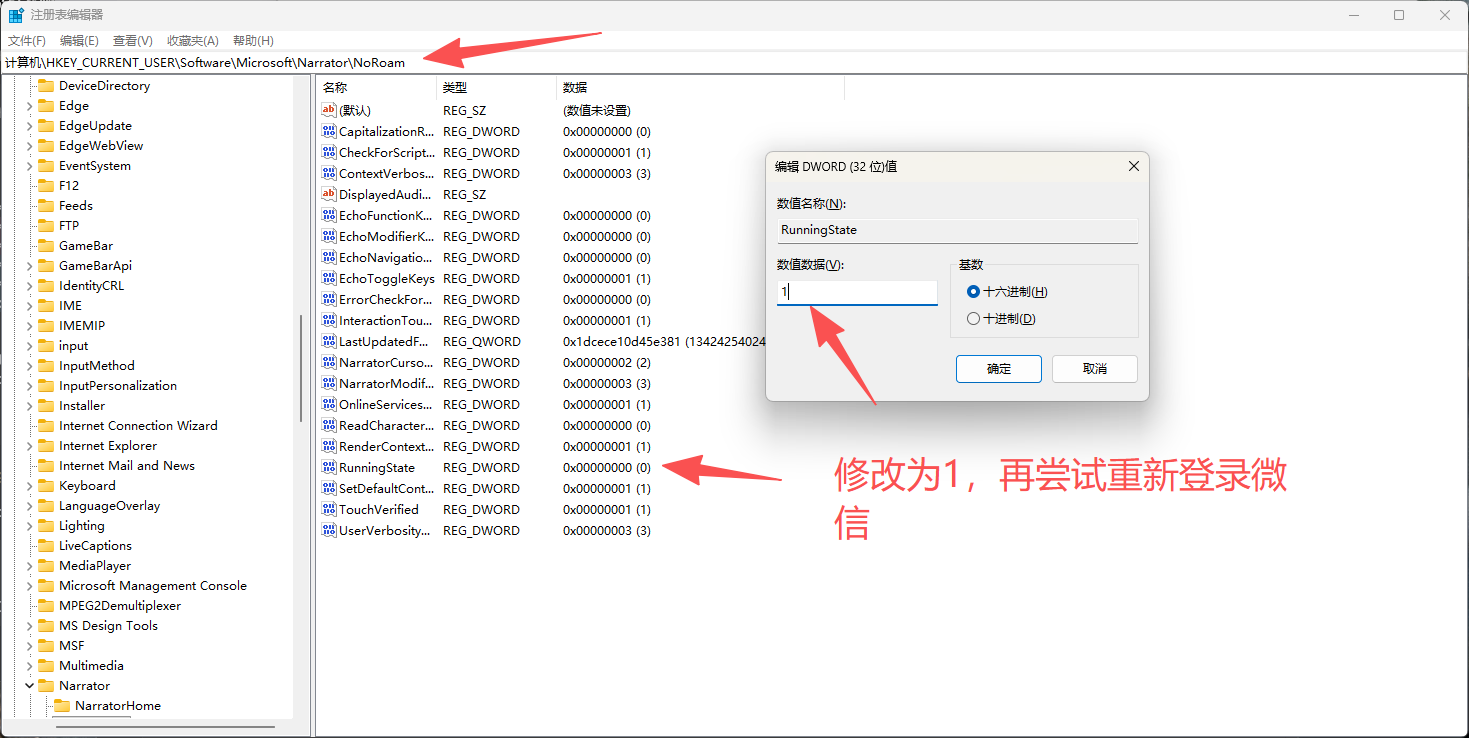This screenshot has height=738, width=1469.
Task: Click the string icon beside DisplayedAudi... value
Action: coord(328,194)
